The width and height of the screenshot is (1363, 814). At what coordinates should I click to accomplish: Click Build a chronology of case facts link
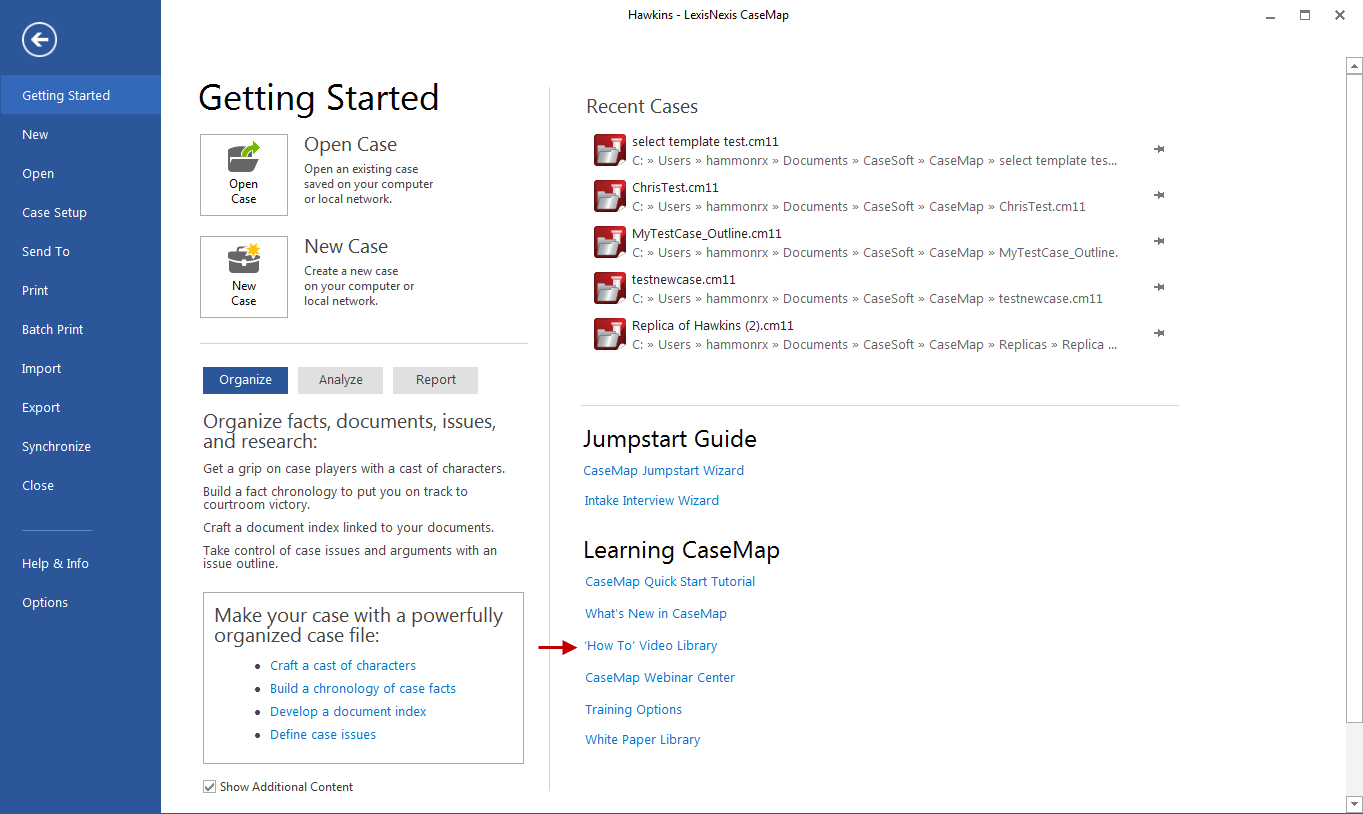(x=363, y=688)
